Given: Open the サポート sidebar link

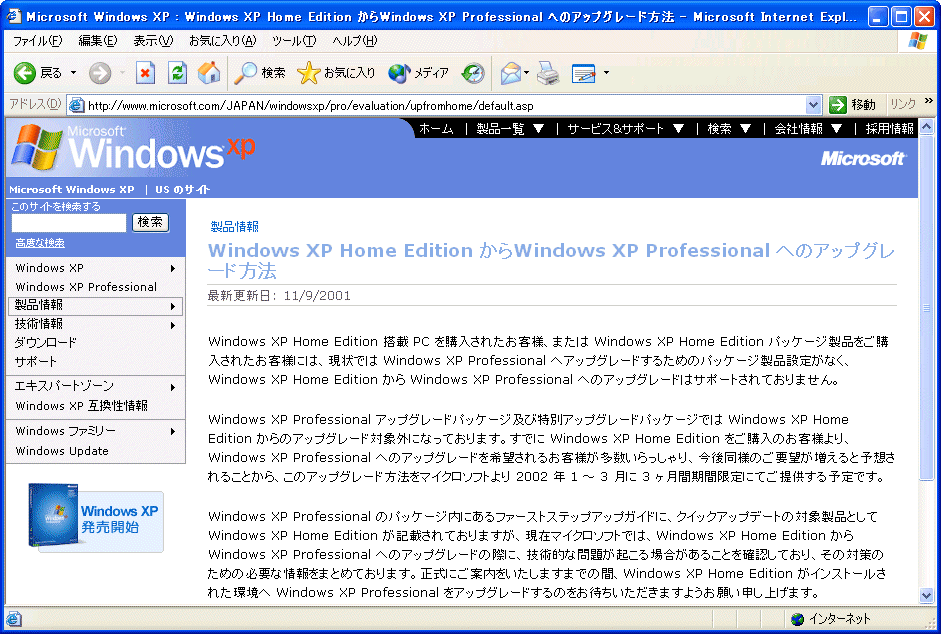Looking at the screenshot, I should 35,362.
